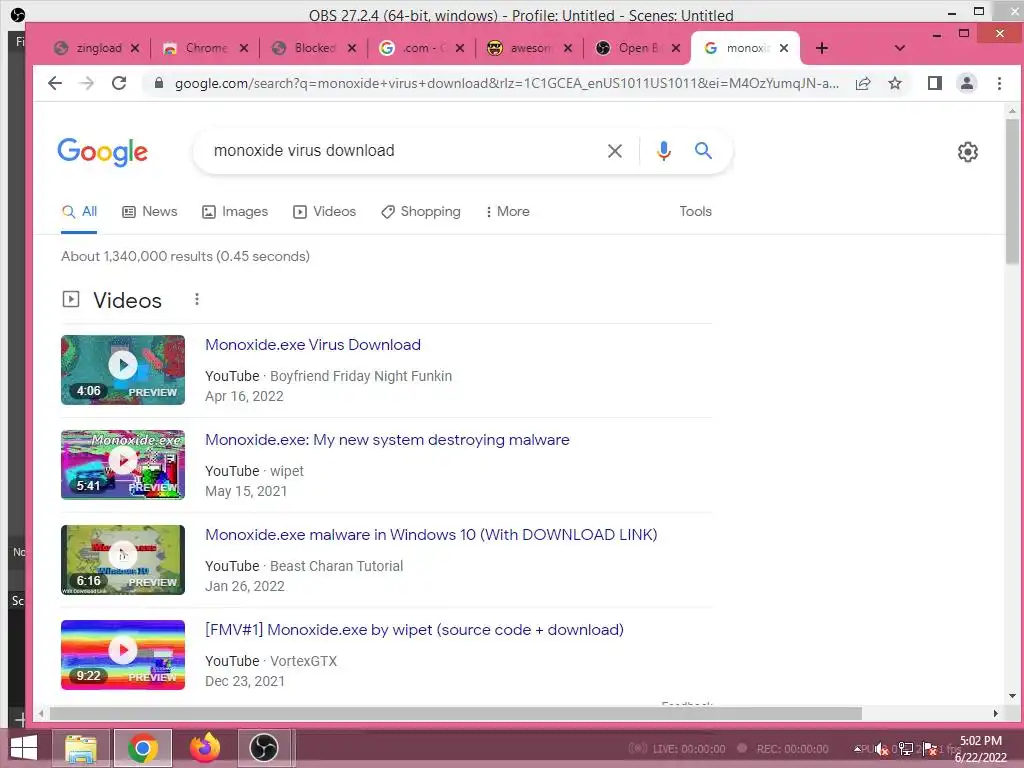Click the results count text
The image size is (1024, 768).
click(x=185, y=256)
